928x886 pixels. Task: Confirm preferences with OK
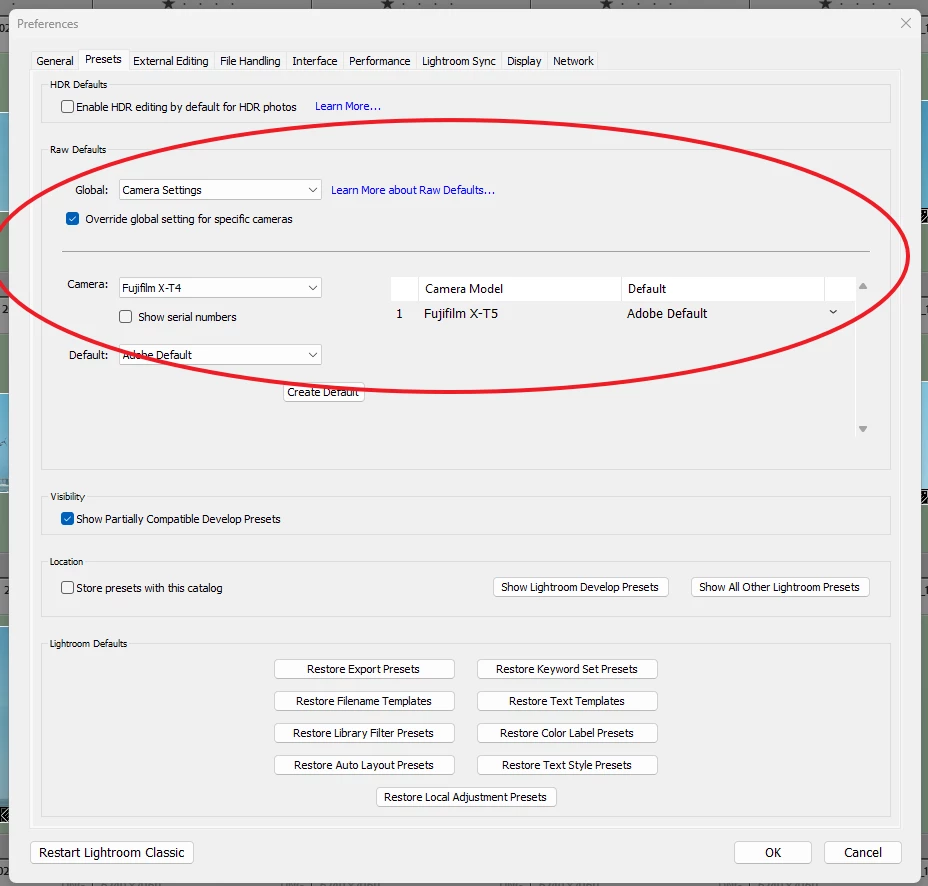pyautogui.click(x=772, y=852)
